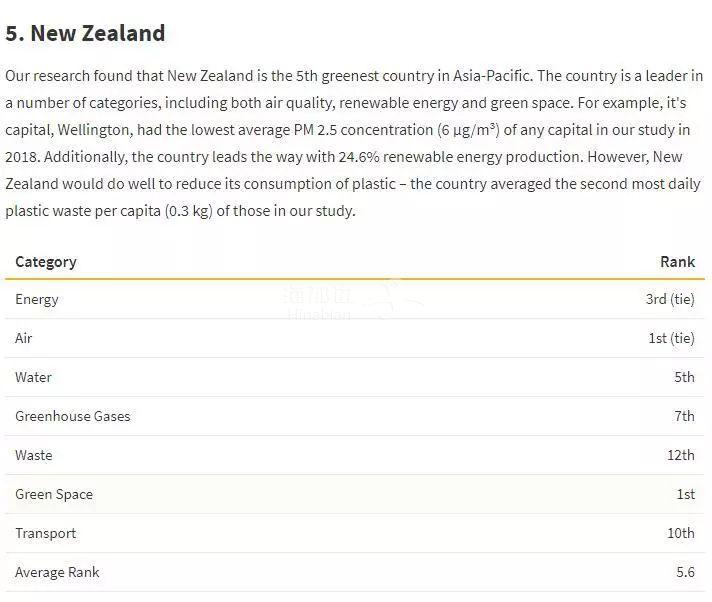The height and width of the screenshot is (602, 712).
Task: Select the Water category label
Action: pos(33,377)
